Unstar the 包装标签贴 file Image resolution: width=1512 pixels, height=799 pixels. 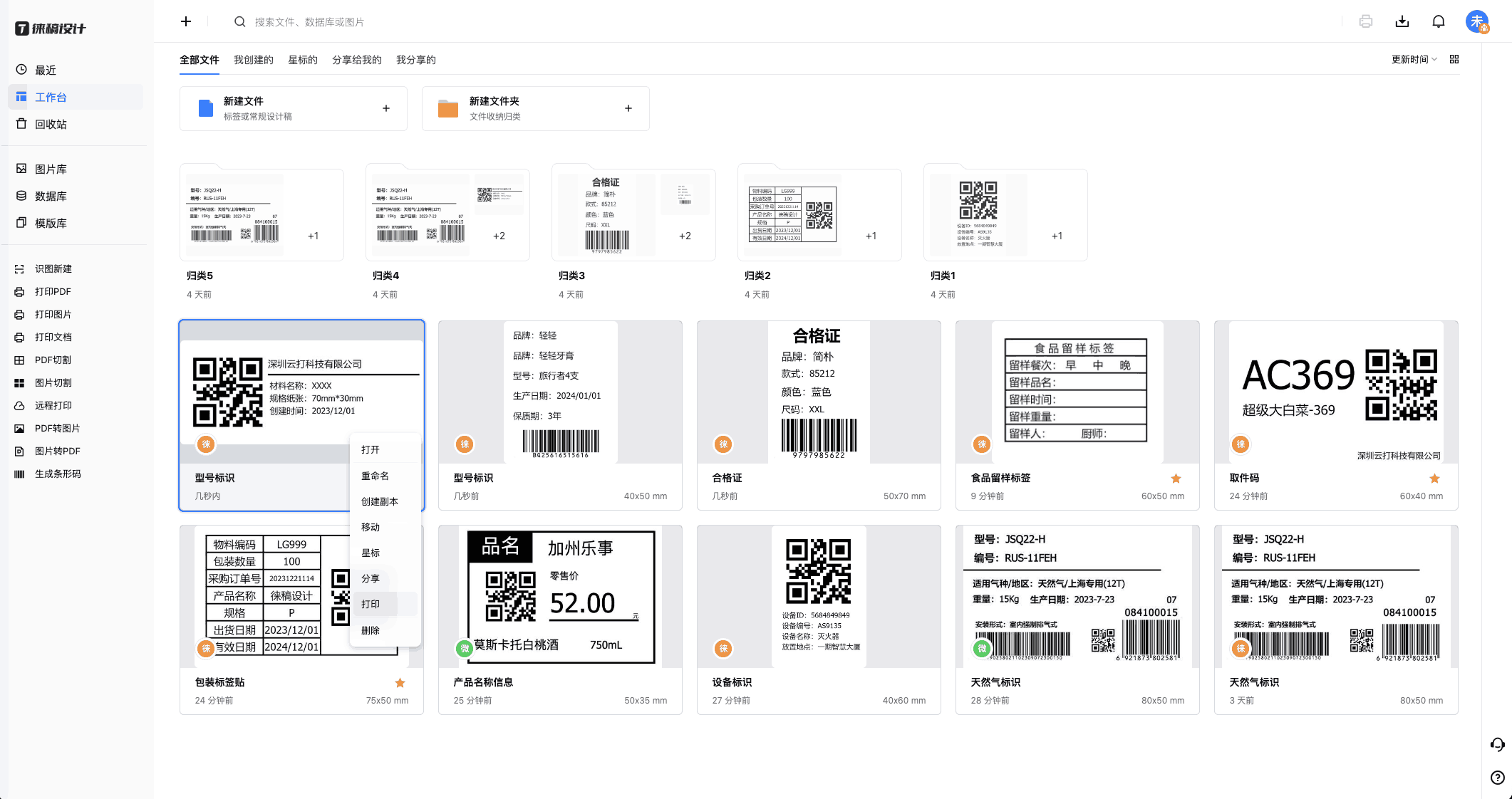[400, 683]
